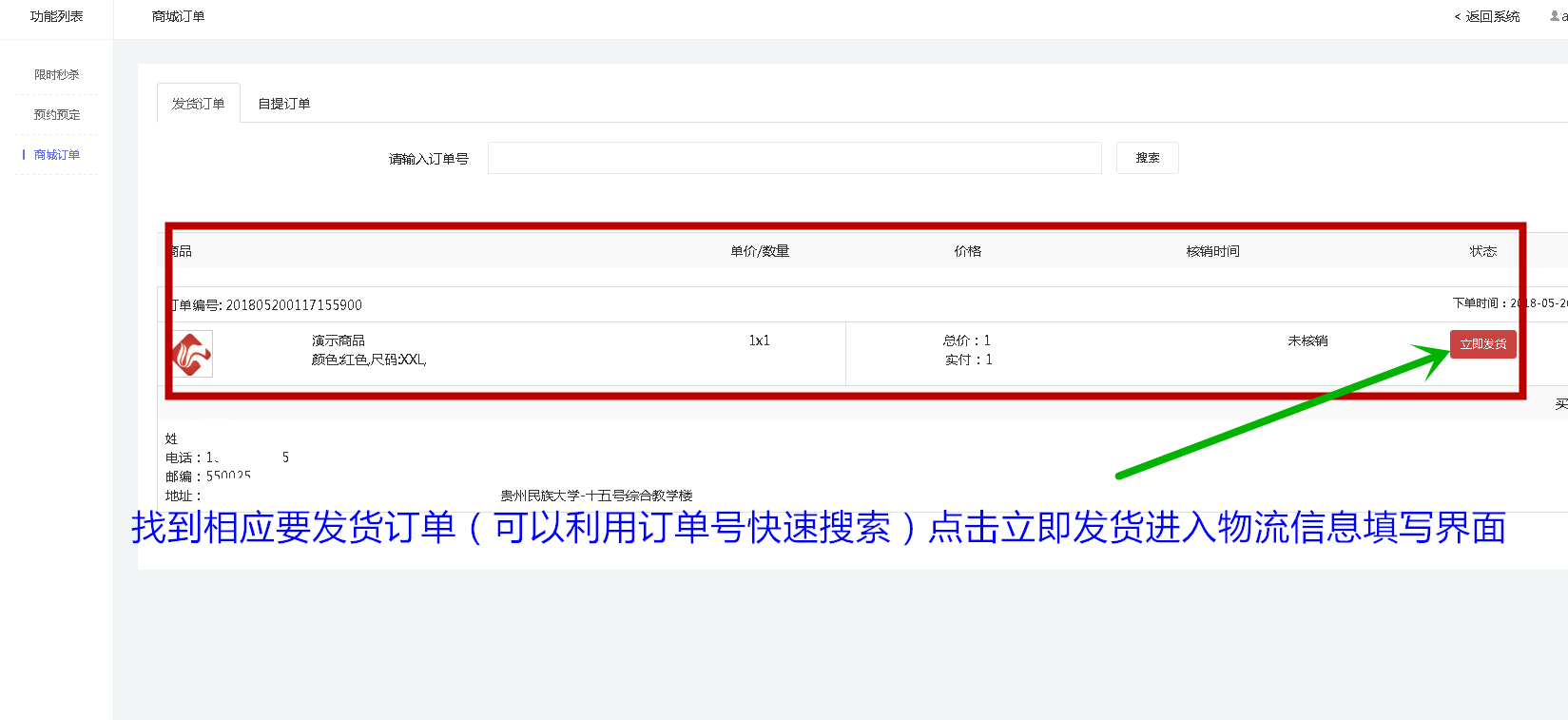Click the demo product thumbnail image

[192, 354]
